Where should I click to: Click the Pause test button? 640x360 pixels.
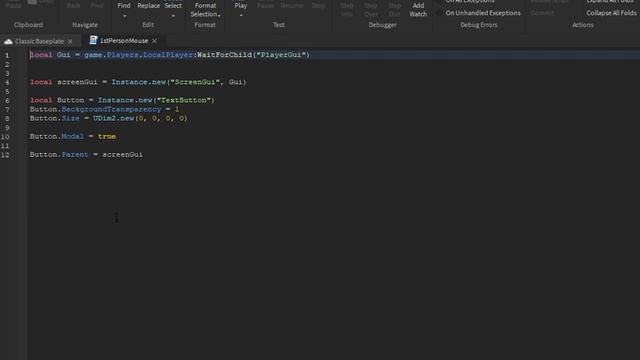click(x=266, y=6)
